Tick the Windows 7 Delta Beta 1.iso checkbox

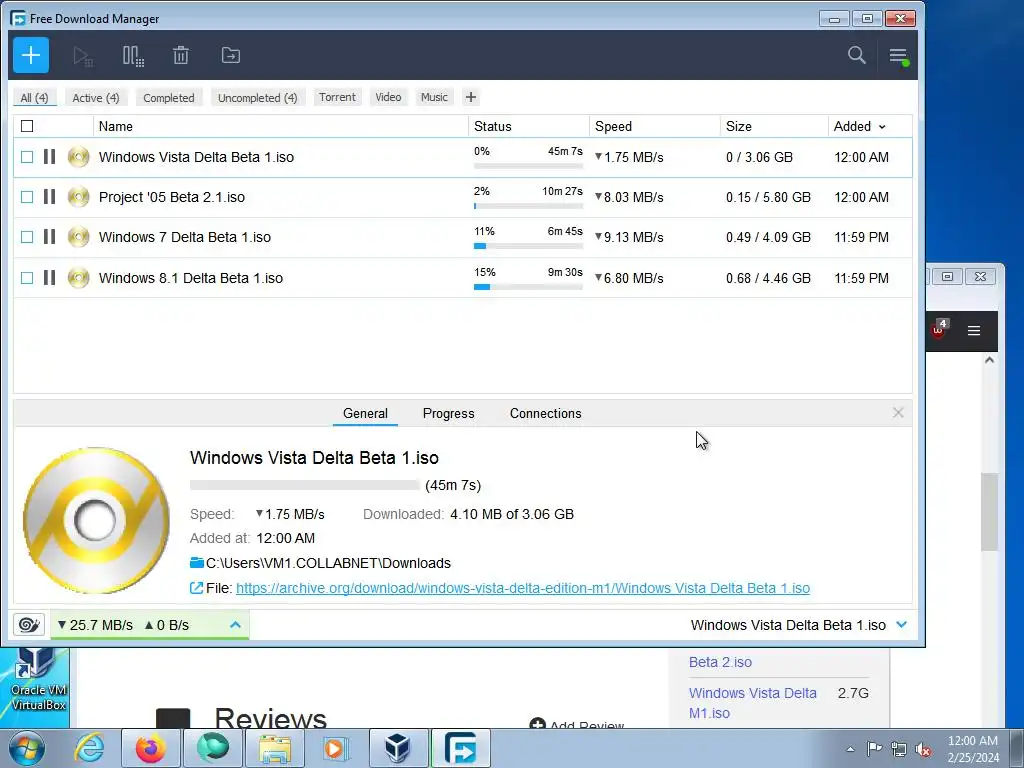pos(27,237)
